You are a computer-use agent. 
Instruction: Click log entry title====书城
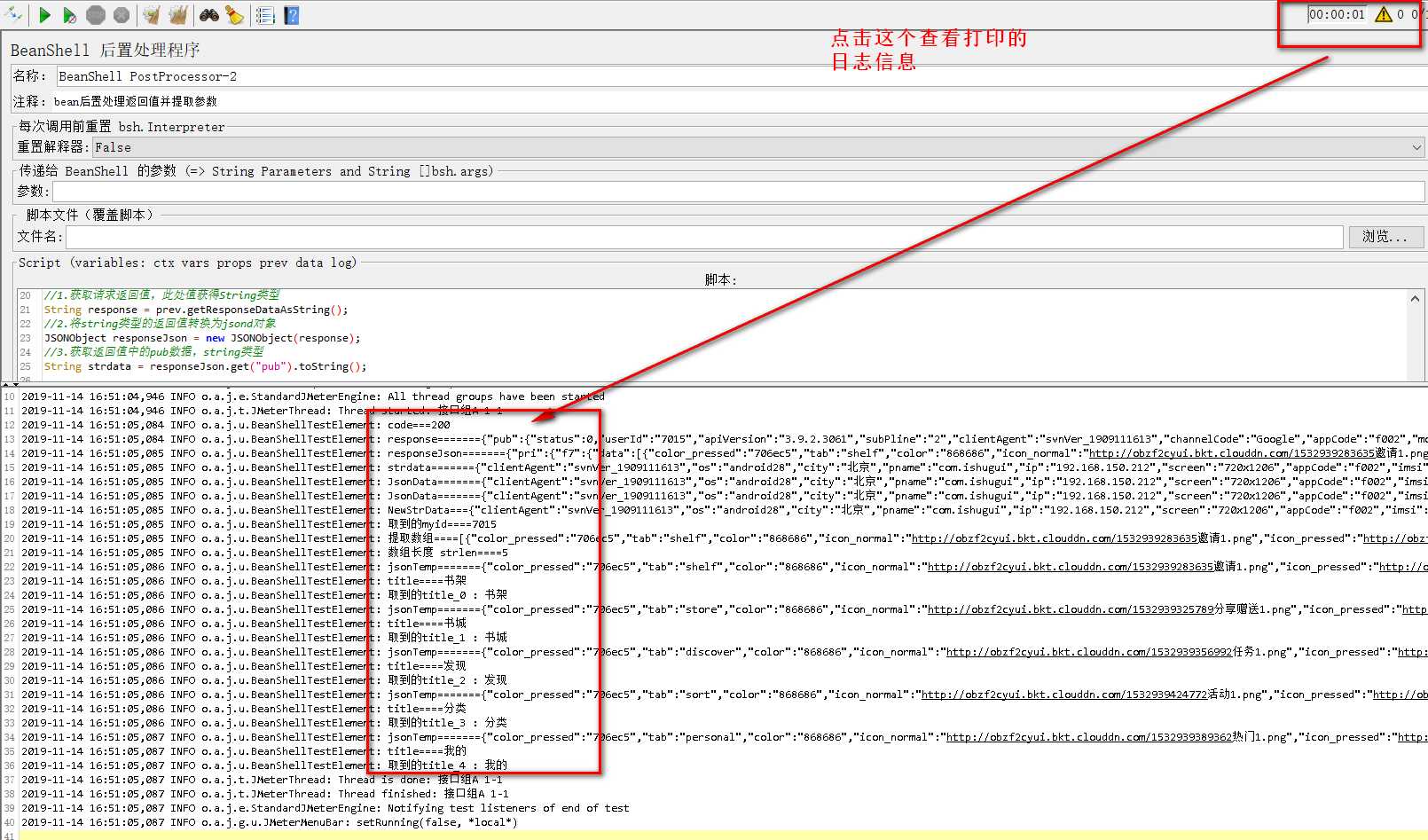point(427,624)
